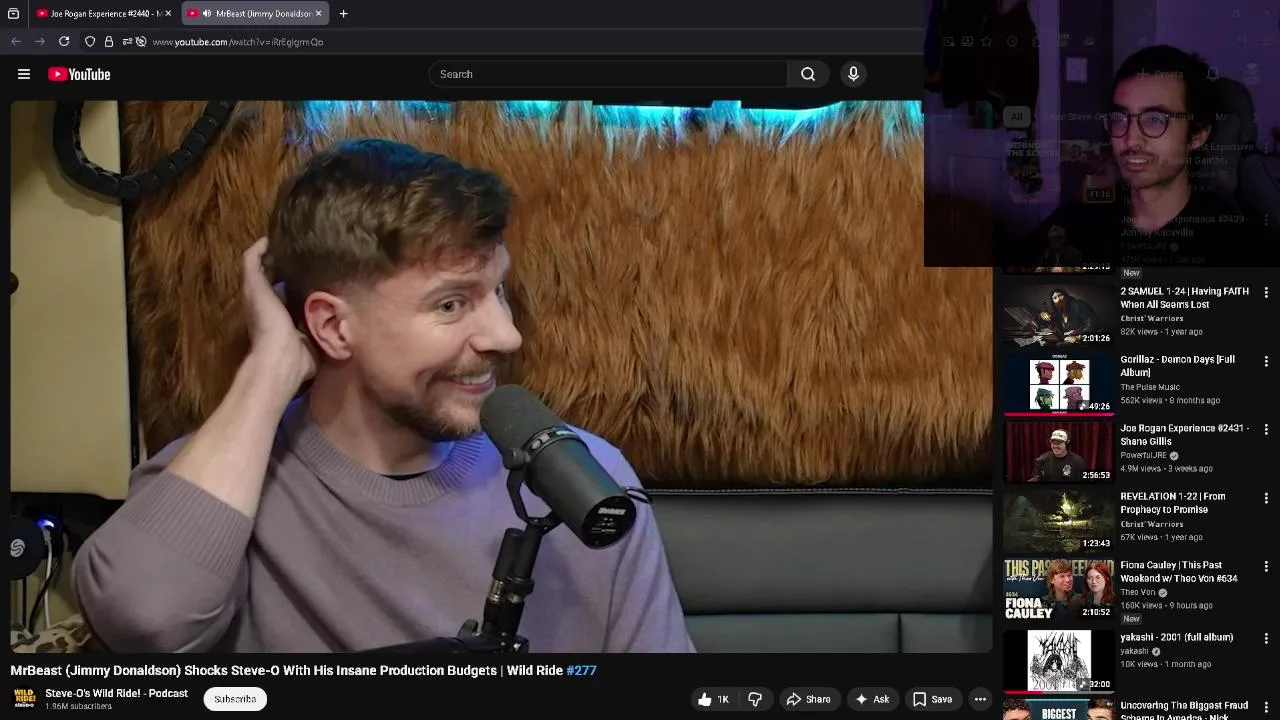This screenshot has height=720, width=1280.
Task: Open title 'yakashi - 2001 (full album)'
Action: pyautogui.click(x=1176, y=637)
